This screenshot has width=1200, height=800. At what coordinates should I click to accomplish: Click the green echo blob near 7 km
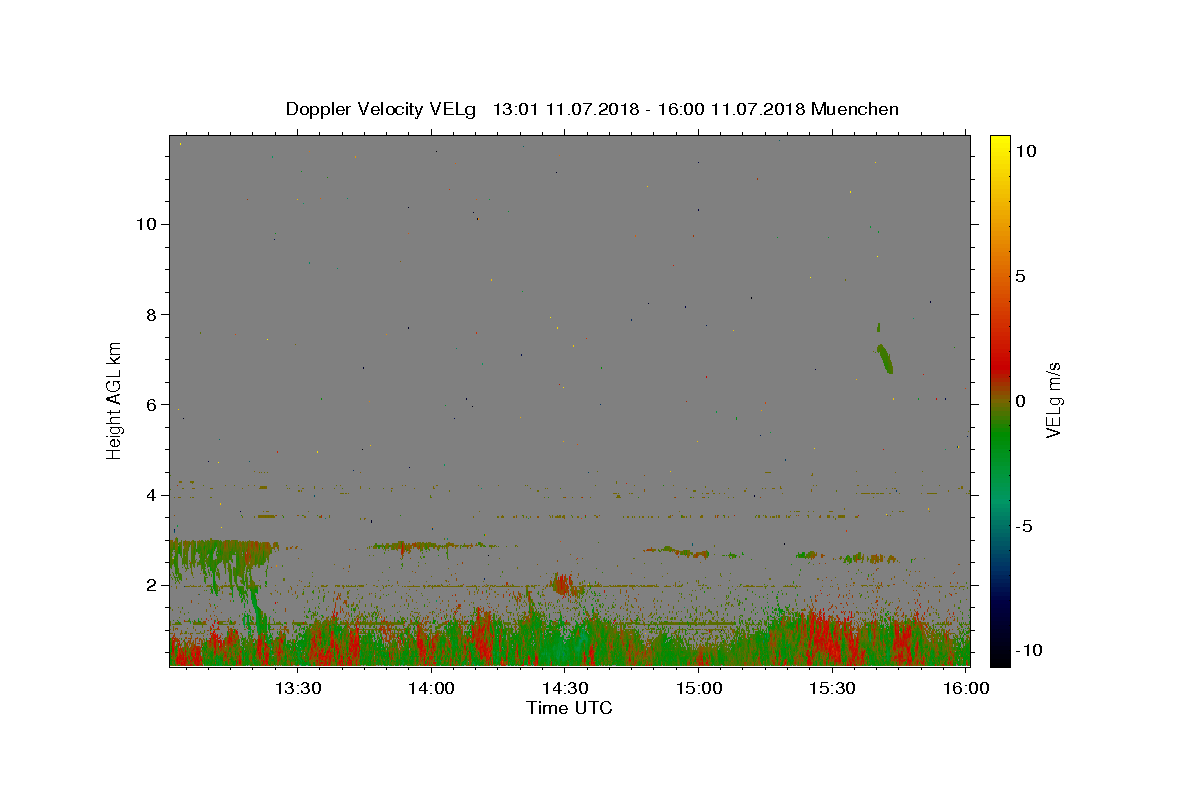coord(885,358)
